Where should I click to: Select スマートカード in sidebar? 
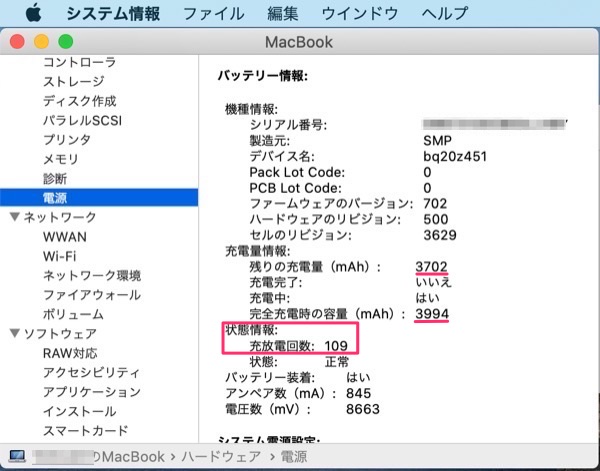pos(86,430)
